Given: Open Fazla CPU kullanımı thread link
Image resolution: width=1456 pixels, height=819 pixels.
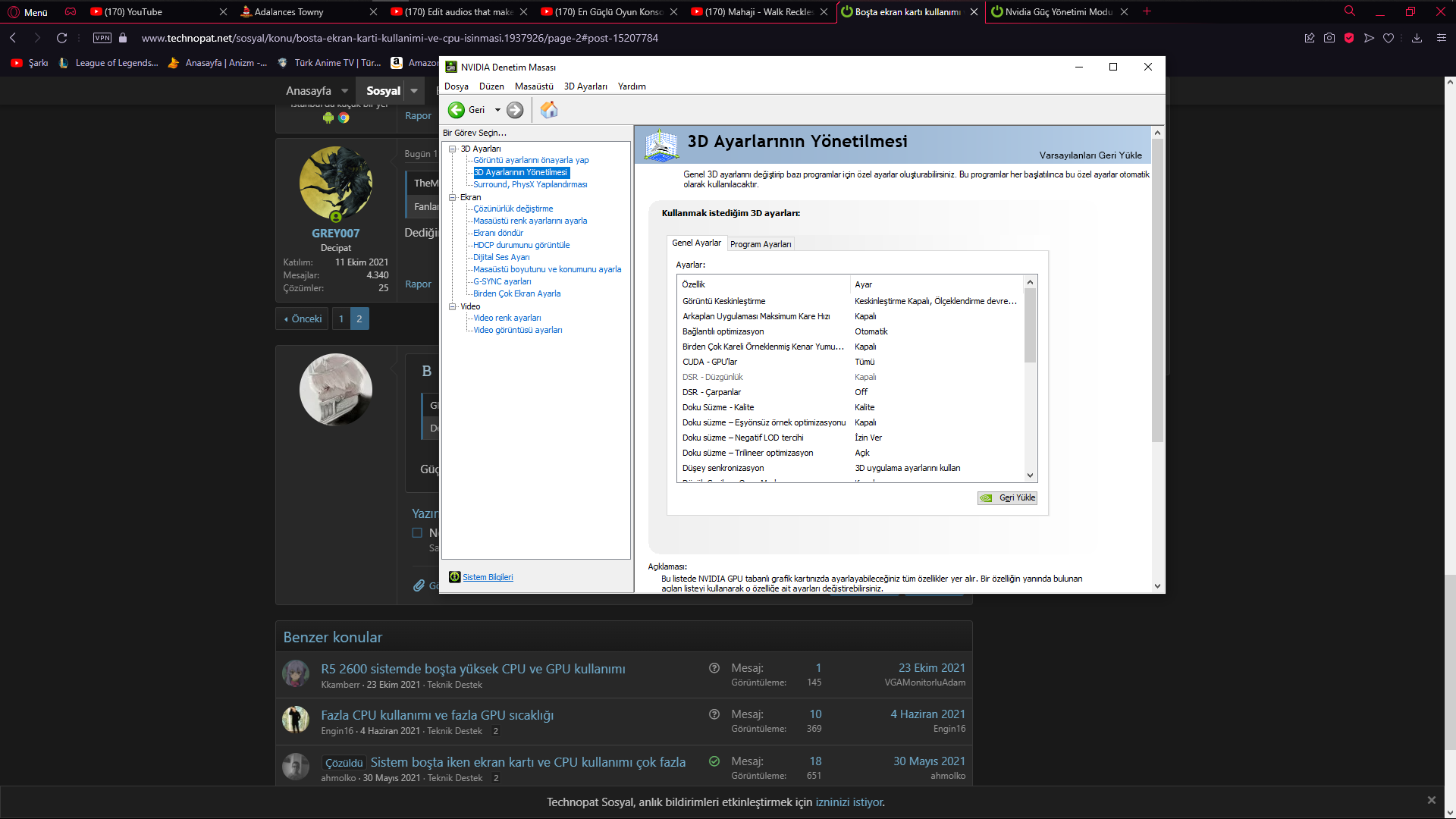Looking at the screenshot, I should [x=437, y=715].
